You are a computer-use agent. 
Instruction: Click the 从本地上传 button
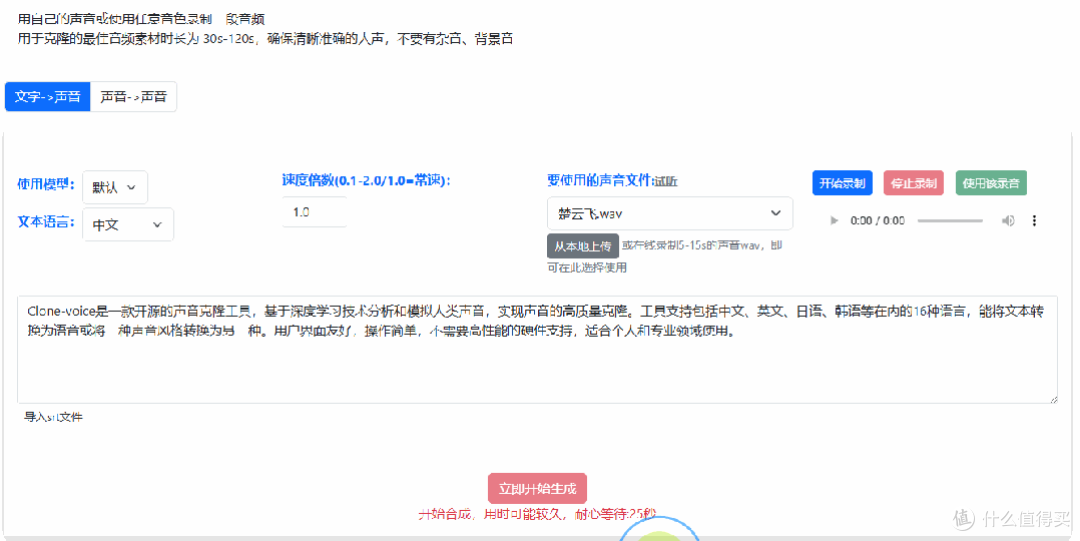pos(583,246)
